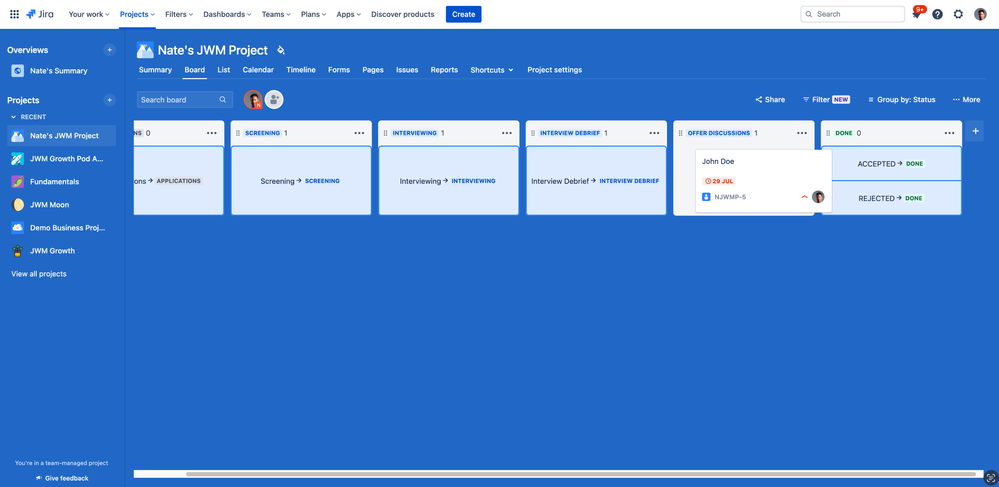The image size is (999, 487).
Task: Open the Filter NEW button
Action: pos(826,99)
